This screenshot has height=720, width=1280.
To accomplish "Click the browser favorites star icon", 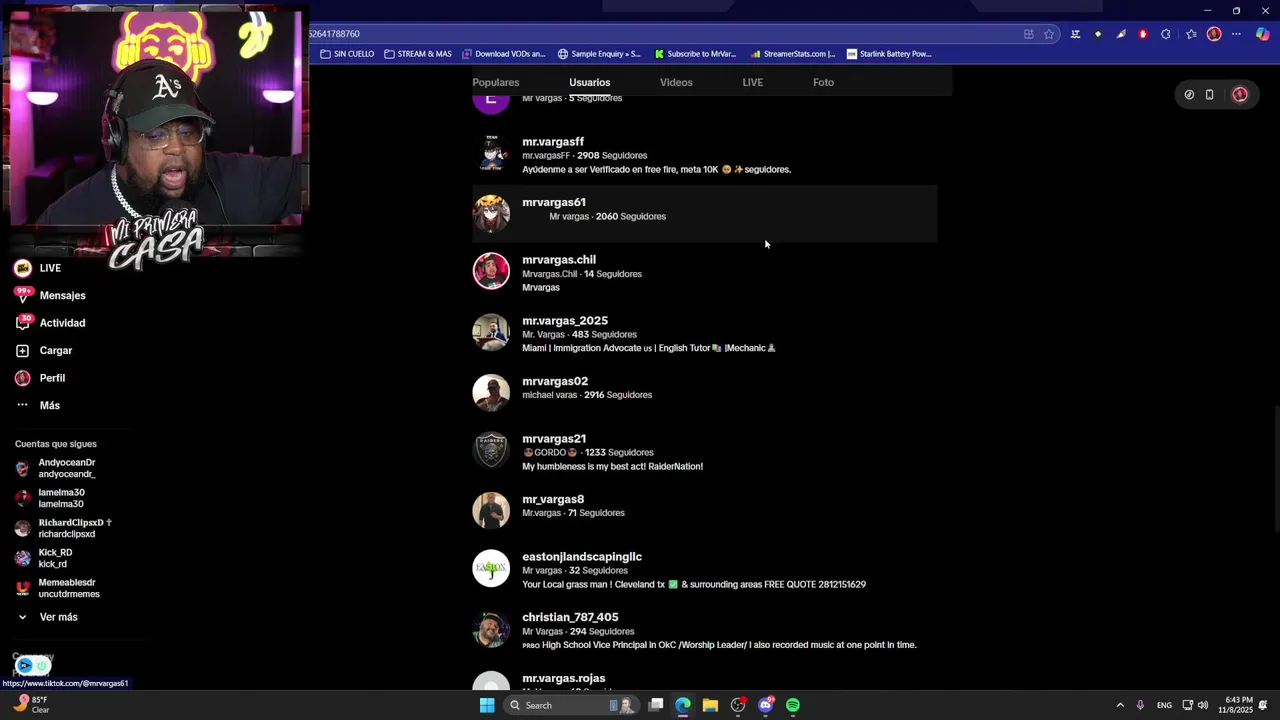I will (x=1049, y=34).
